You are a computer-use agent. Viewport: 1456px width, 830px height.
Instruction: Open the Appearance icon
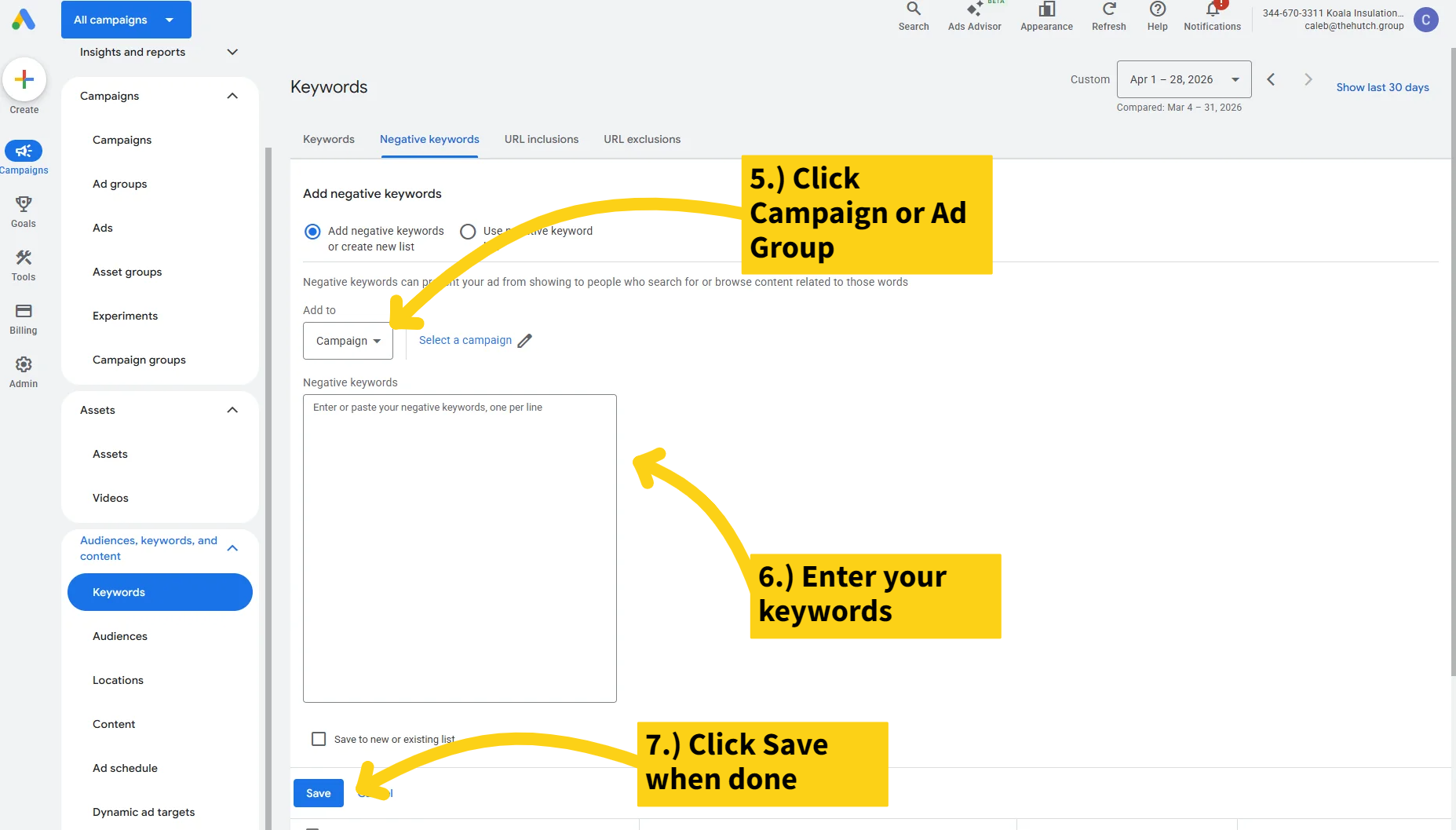click(x=1046, y=9)
